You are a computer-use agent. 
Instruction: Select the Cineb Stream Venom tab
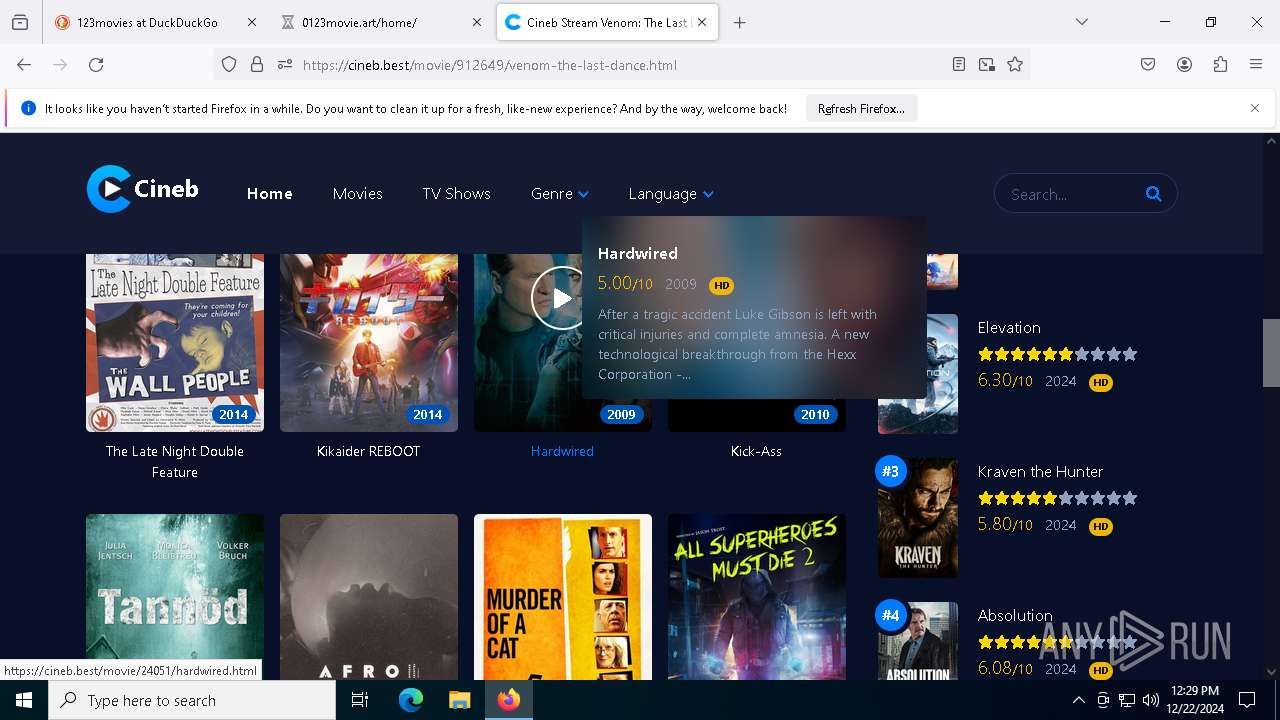point(607,22)
